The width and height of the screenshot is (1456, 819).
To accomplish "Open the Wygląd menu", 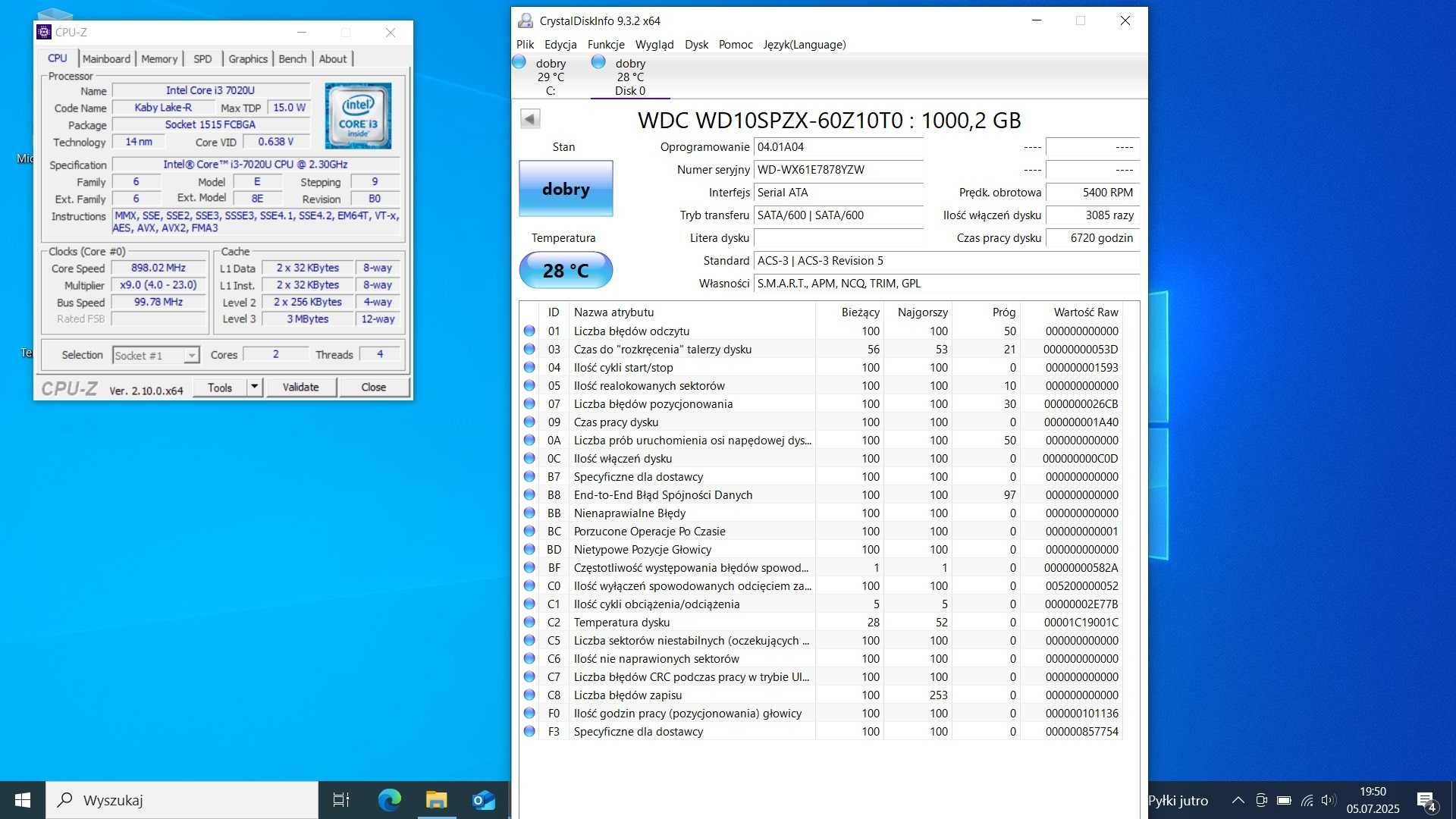I will tap(654, 45).
